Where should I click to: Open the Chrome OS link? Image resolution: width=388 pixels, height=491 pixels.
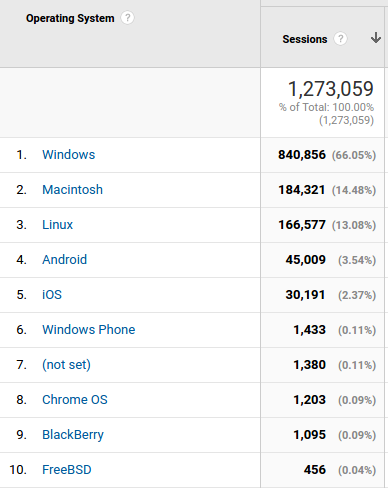click(75, 400)
